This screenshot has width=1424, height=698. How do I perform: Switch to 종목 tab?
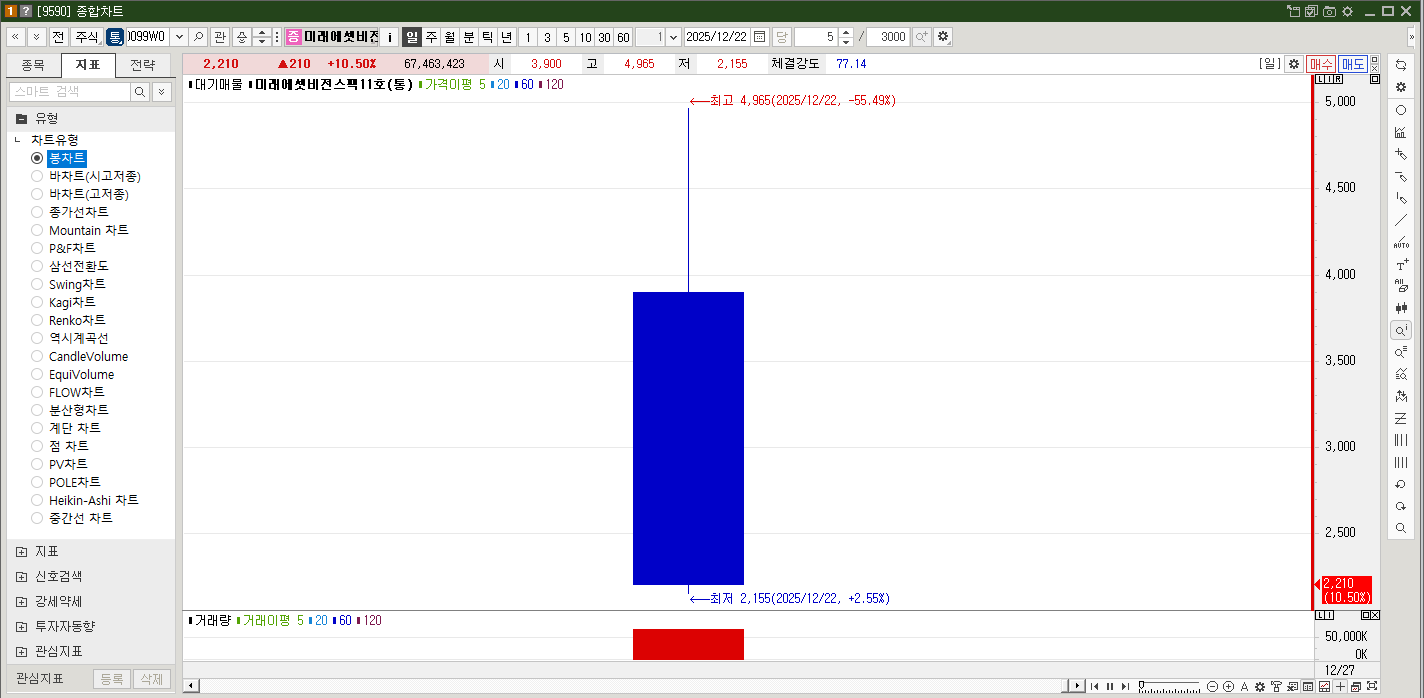click(x=33, y=66)
